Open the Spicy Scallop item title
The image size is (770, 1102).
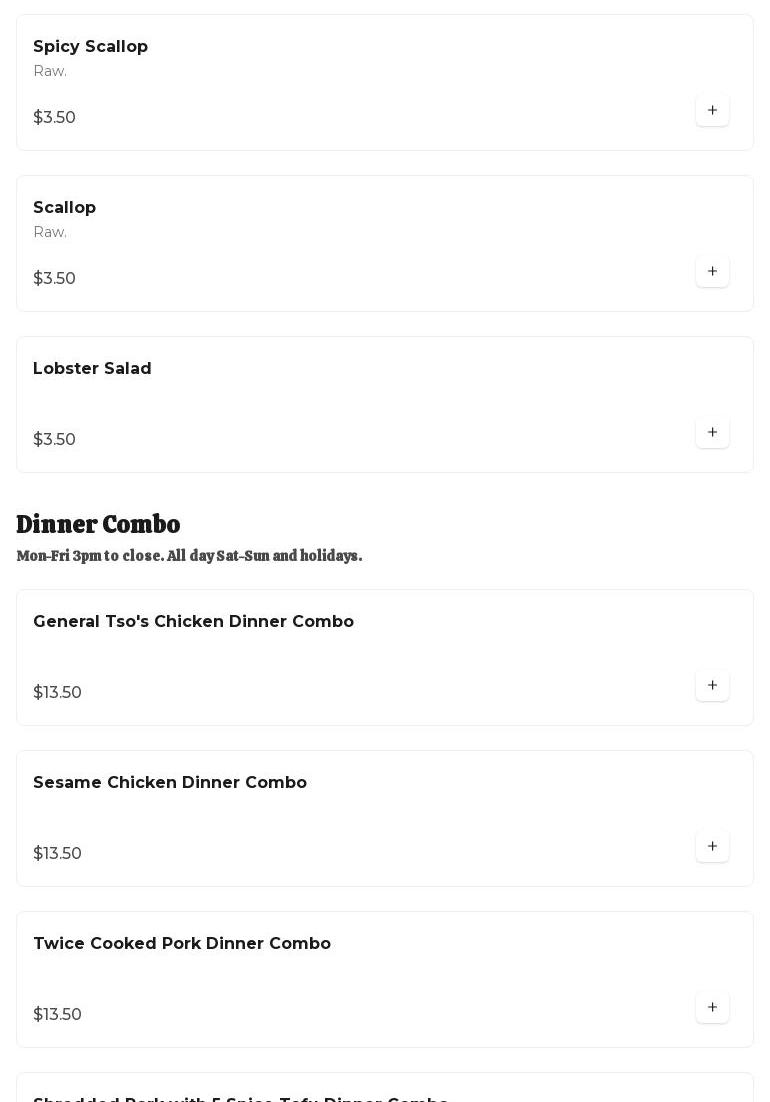90,47
